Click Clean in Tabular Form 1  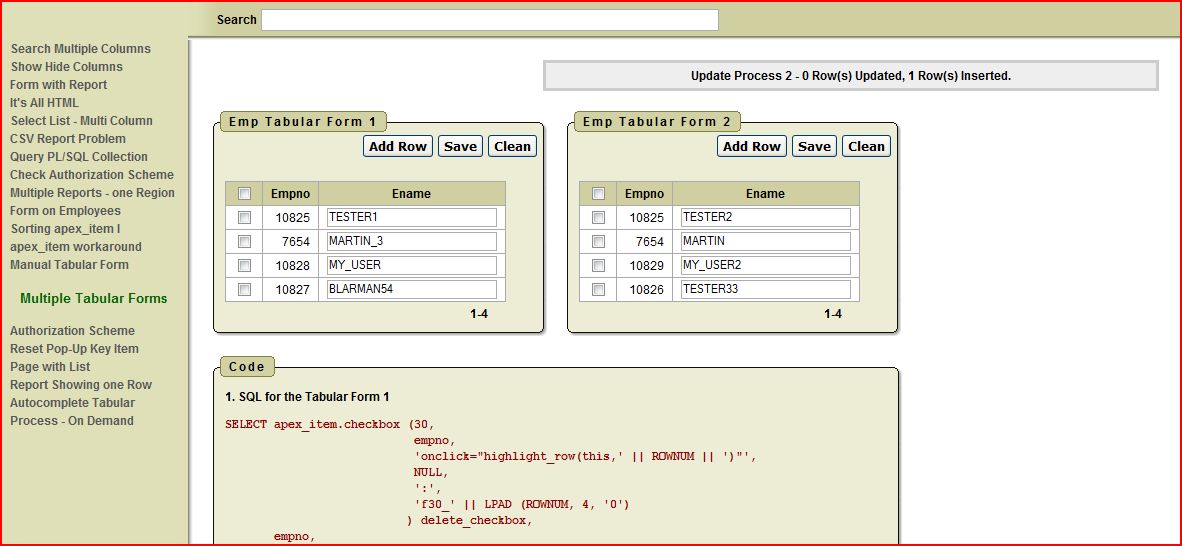[x=513, y=146]
